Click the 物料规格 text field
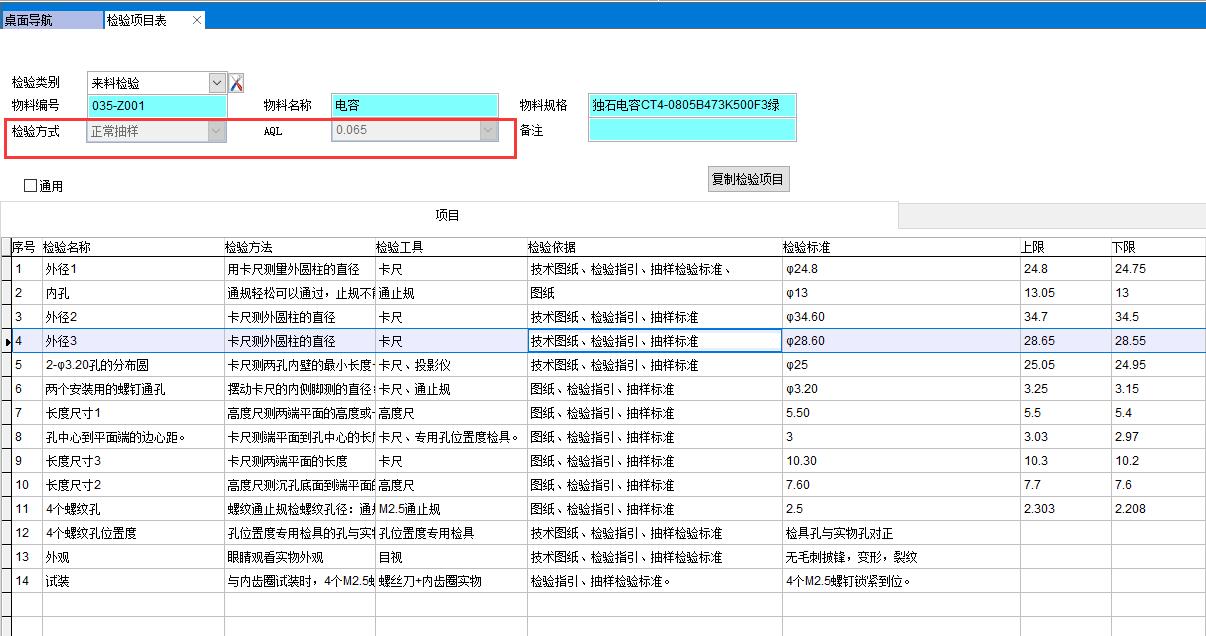This screenshot has width=1206, height=636. pyautogui.click(x=692, y=106)
